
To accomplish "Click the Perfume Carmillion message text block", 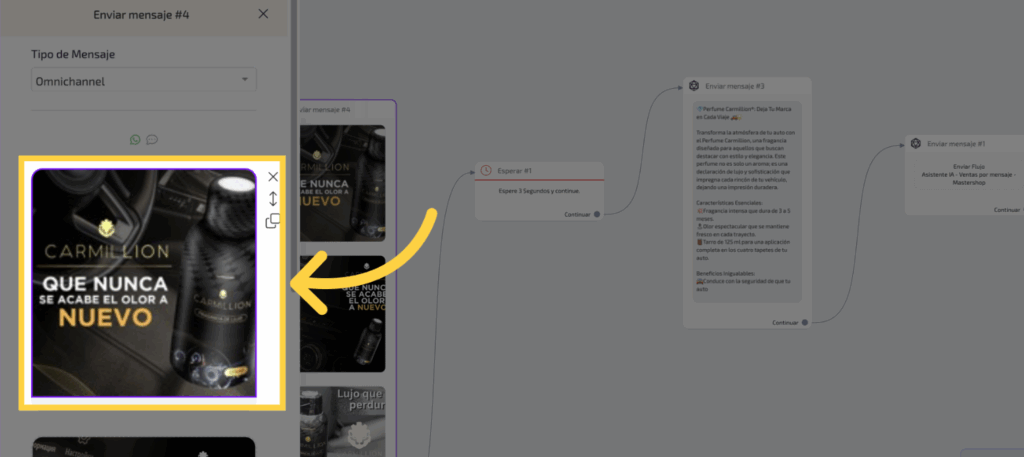I will tap(746, 200).
